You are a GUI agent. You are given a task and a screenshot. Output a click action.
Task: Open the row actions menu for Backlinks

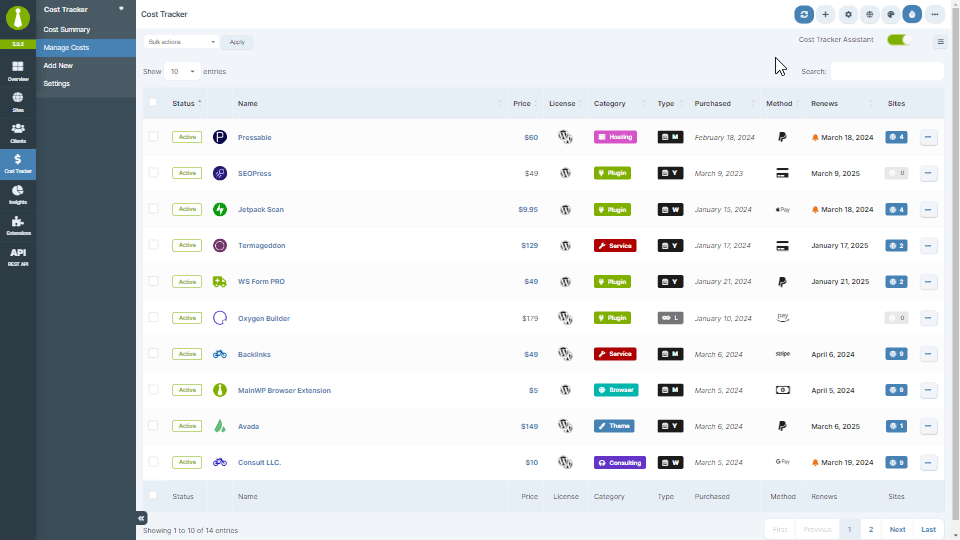point(928,354)
